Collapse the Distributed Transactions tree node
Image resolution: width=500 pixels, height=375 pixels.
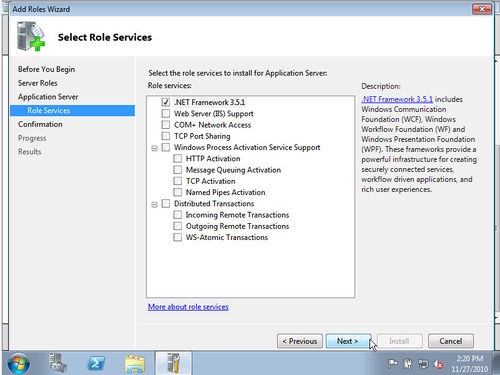click(154, 204)
